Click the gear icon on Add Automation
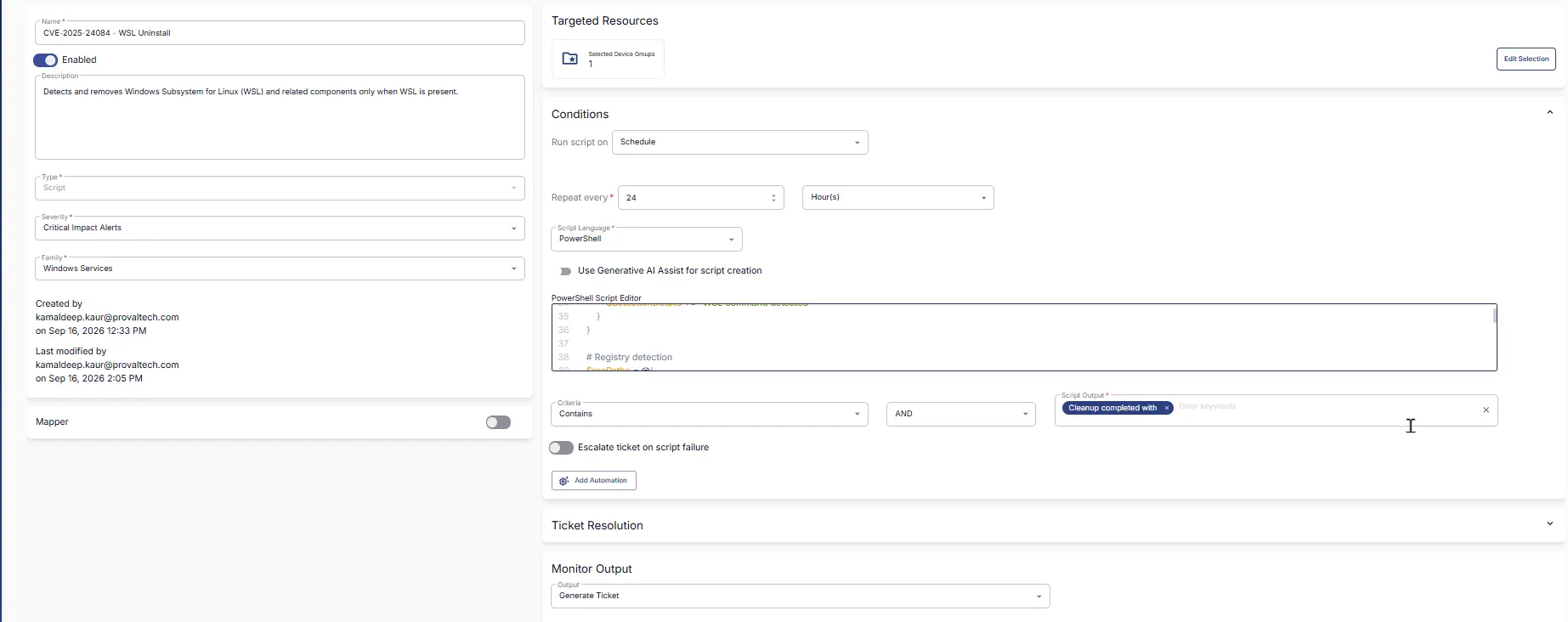1568x622 pixels. pos(564,481)
